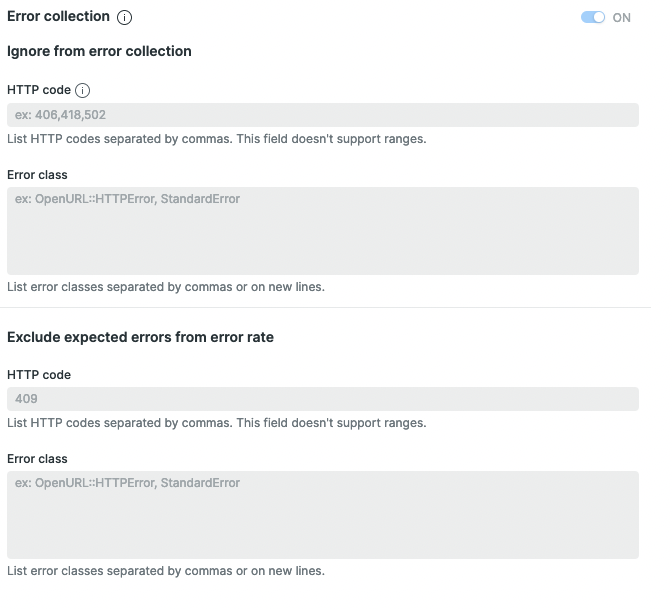
Task: Click the Error class label in Exclude section
Action: pos(37,459)
